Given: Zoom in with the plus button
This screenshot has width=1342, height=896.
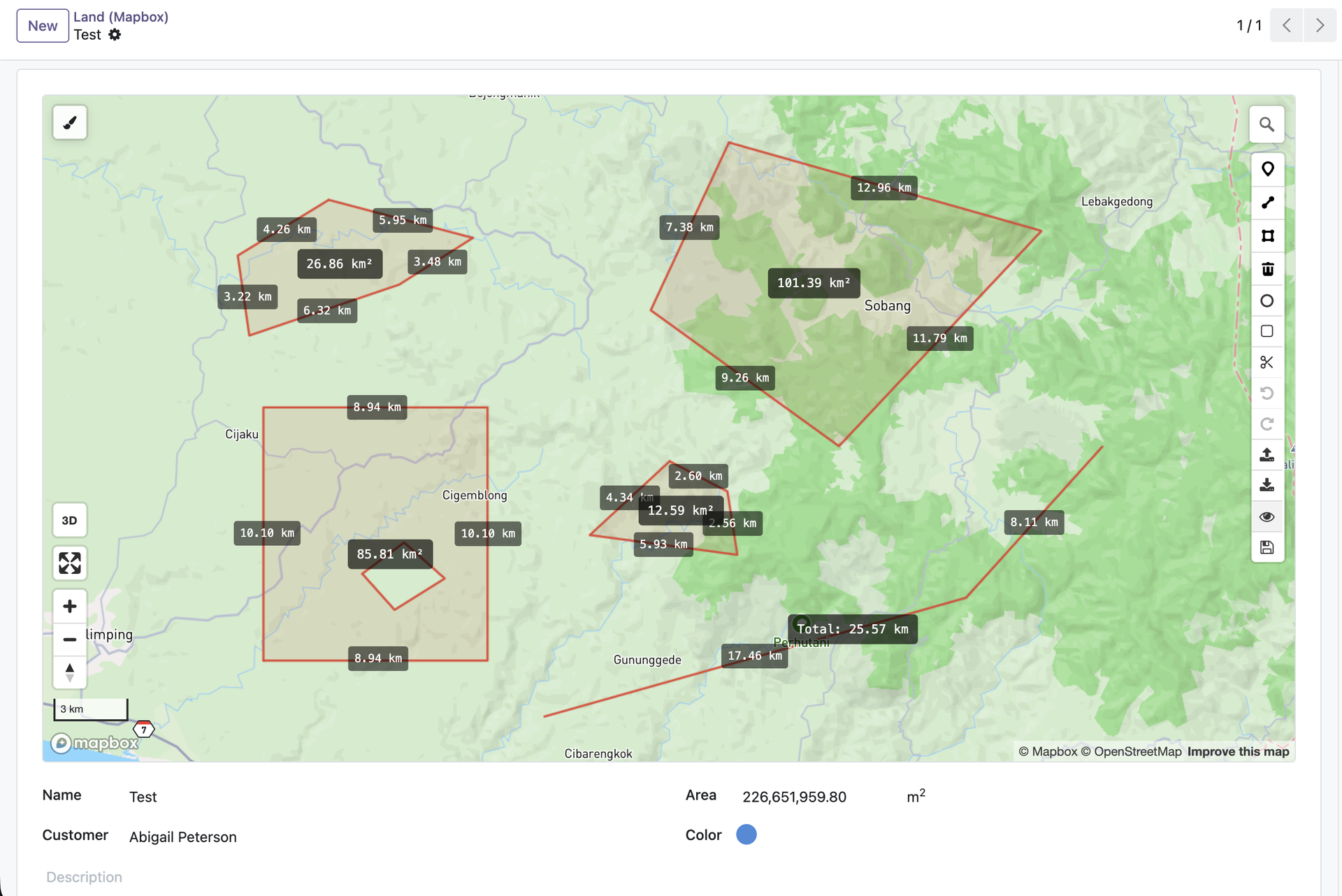Looking at the screenshot, I should pyautogui.click(x=70, y=606).
